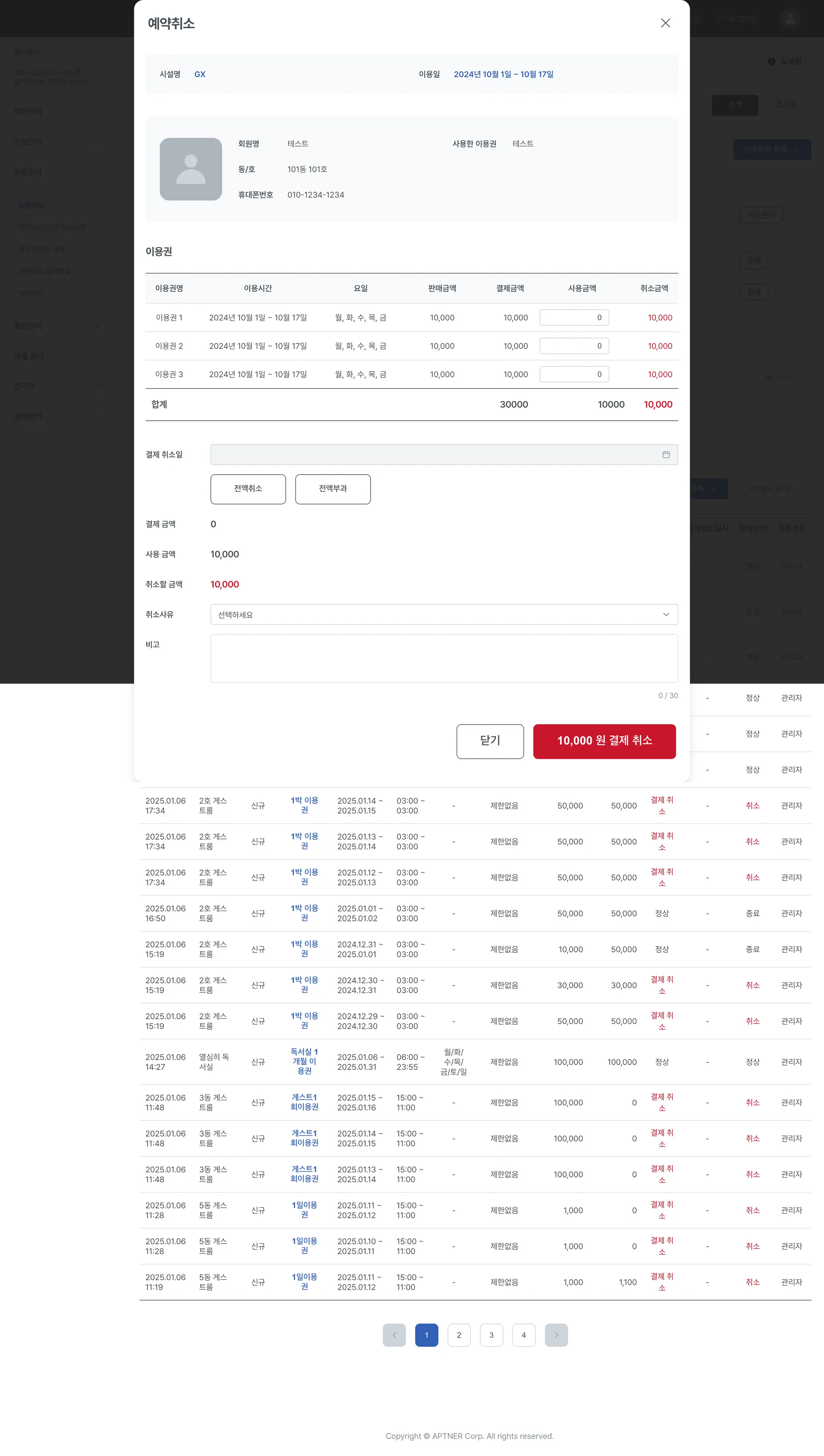Open calendar icon in 결제 취소일 field
Viewport: 824px width, 1456px height.
(665, 454)
